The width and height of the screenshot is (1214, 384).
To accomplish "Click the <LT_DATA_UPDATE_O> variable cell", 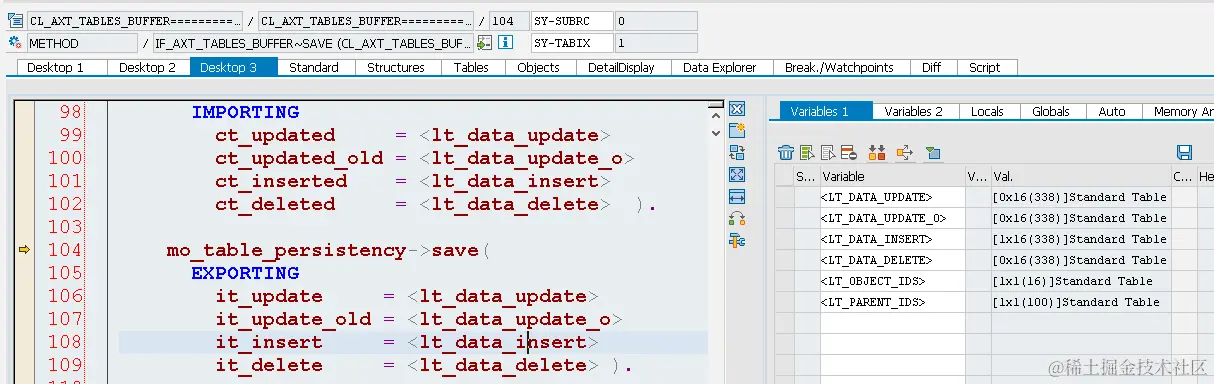I will coord(892,218).
